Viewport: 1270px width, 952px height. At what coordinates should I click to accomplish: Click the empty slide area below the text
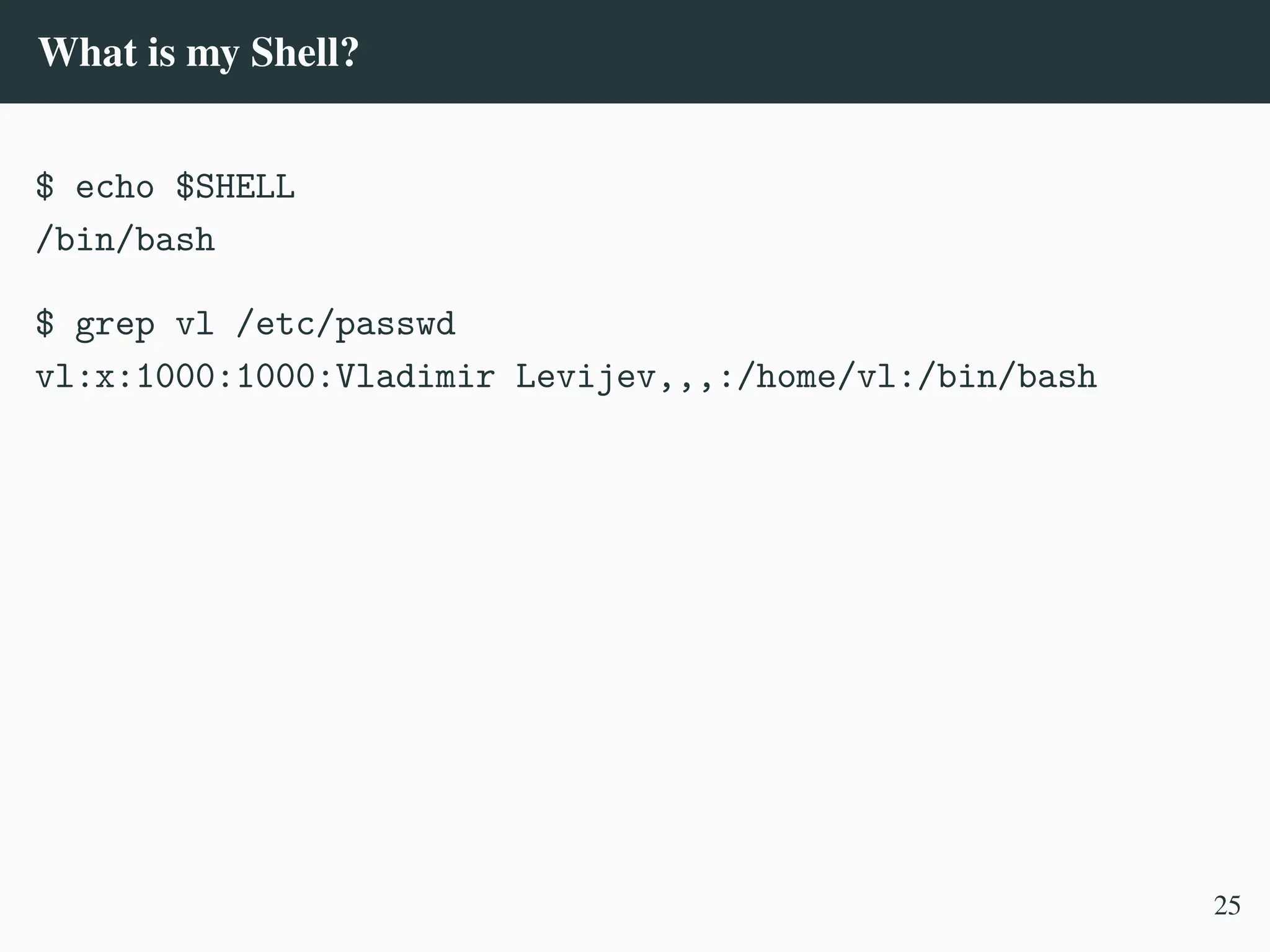(620, 620)
